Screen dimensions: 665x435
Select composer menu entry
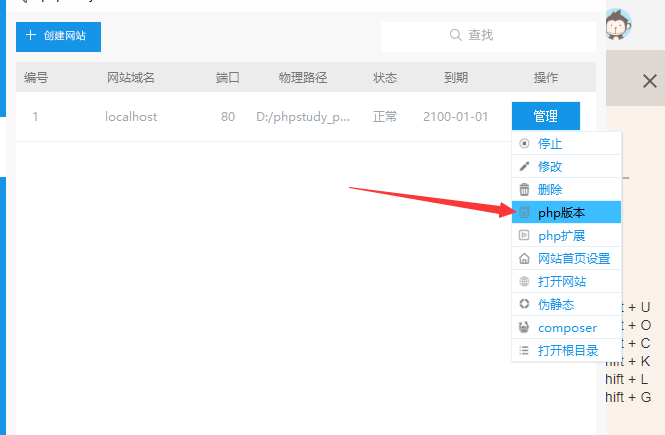pyautogui.click(x=567, y=327)
